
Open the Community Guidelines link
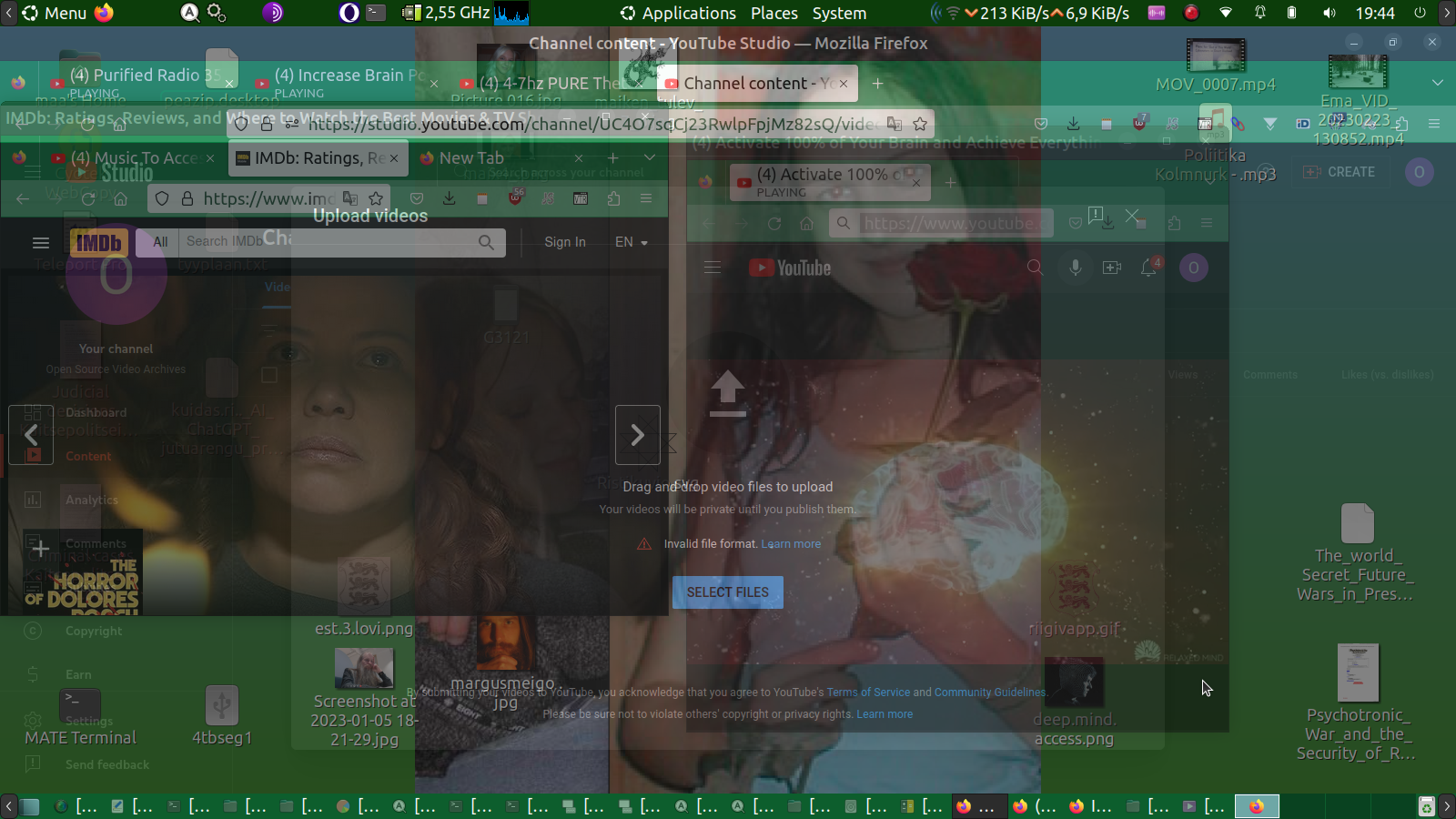[x=990, y=693]
